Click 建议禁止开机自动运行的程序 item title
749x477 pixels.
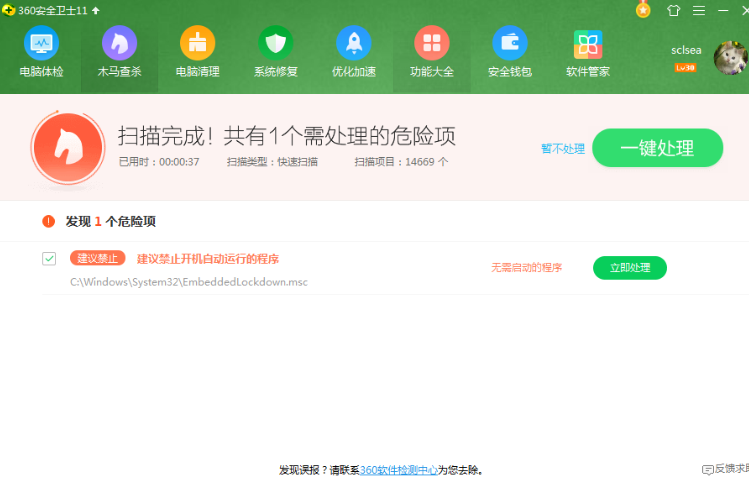pyautogui.click(x=208, y=259)
